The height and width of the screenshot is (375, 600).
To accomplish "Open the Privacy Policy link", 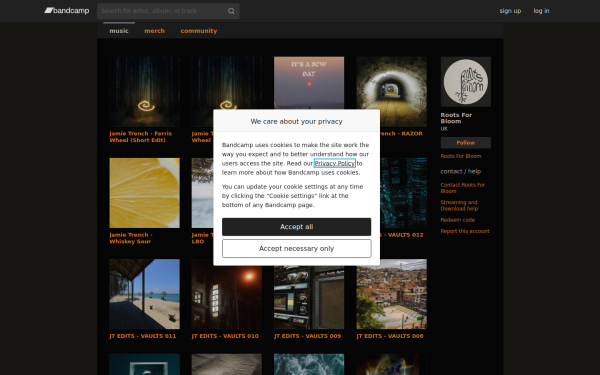I will click(334, 163).
